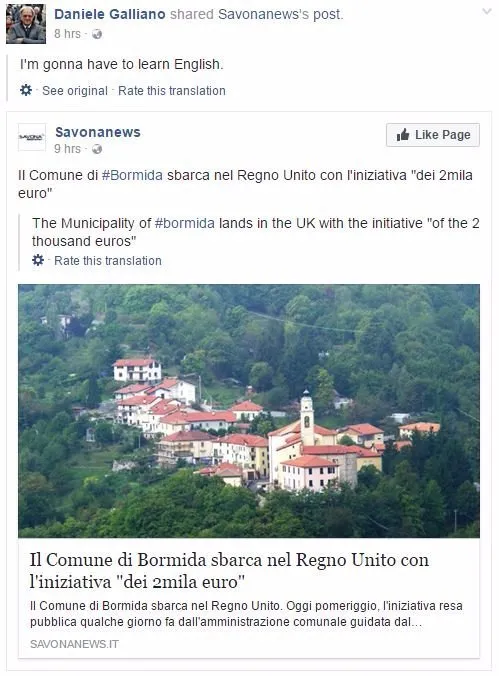Click the SAVONANEWS.IT source link
The image size is (499, 676).
coord(74,644)
